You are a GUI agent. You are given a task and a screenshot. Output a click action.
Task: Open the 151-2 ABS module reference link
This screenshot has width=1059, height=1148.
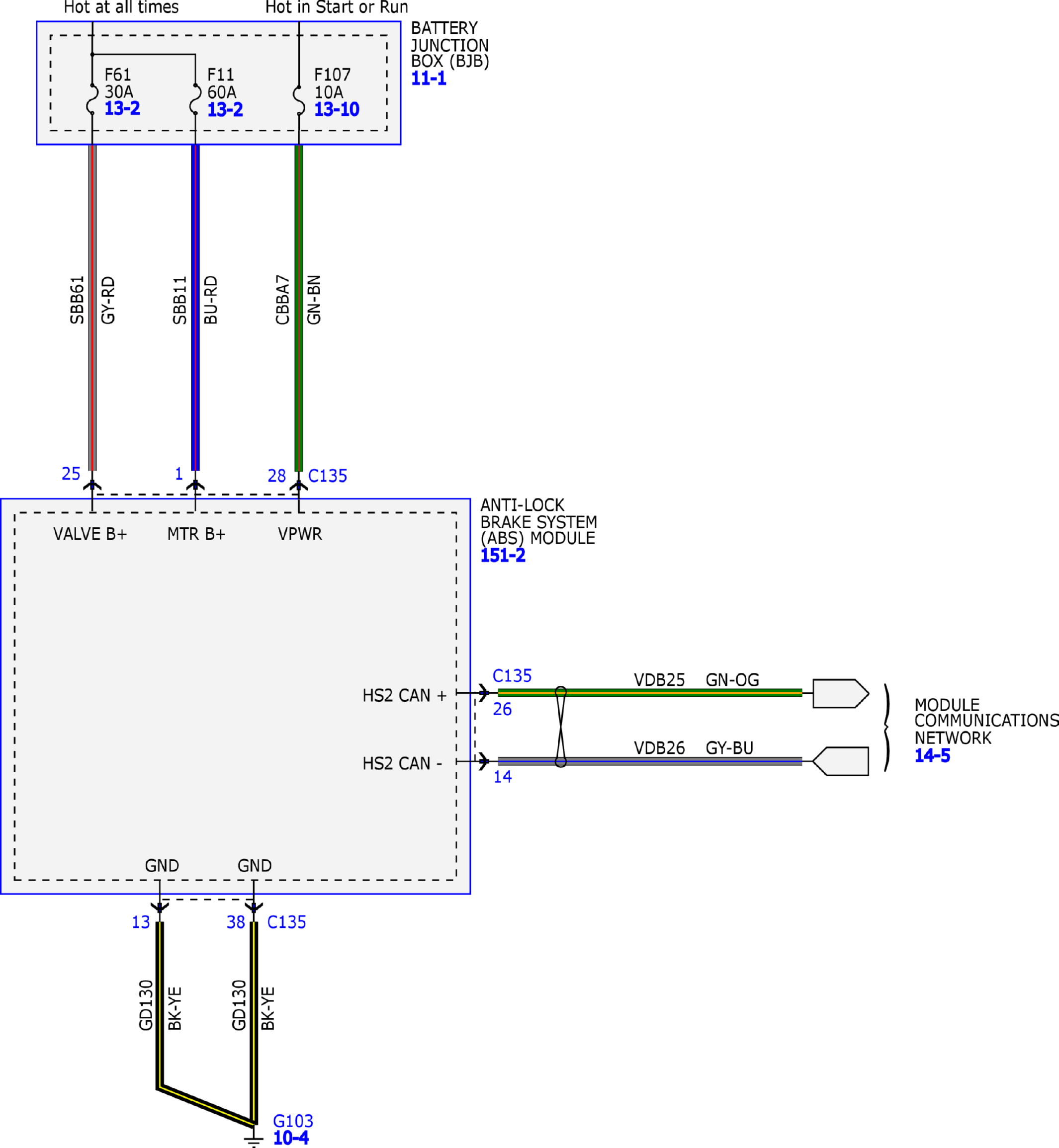click(503, 556)
